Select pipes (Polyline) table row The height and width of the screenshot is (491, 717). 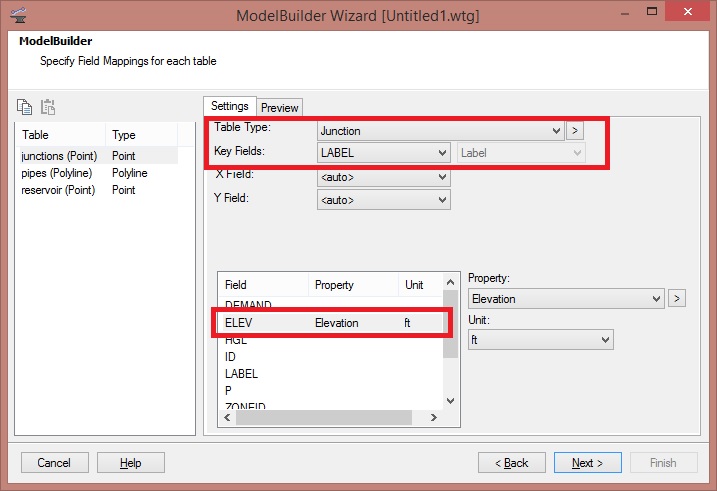tap(97, 173)
